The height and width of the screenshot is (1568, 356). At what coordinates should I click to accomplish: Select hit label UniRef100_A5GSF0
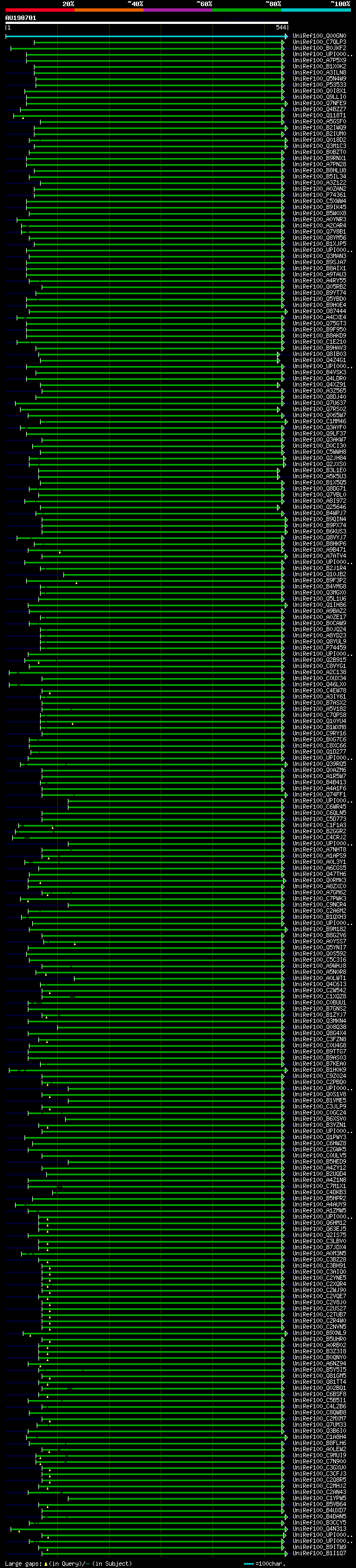point(319,122)
